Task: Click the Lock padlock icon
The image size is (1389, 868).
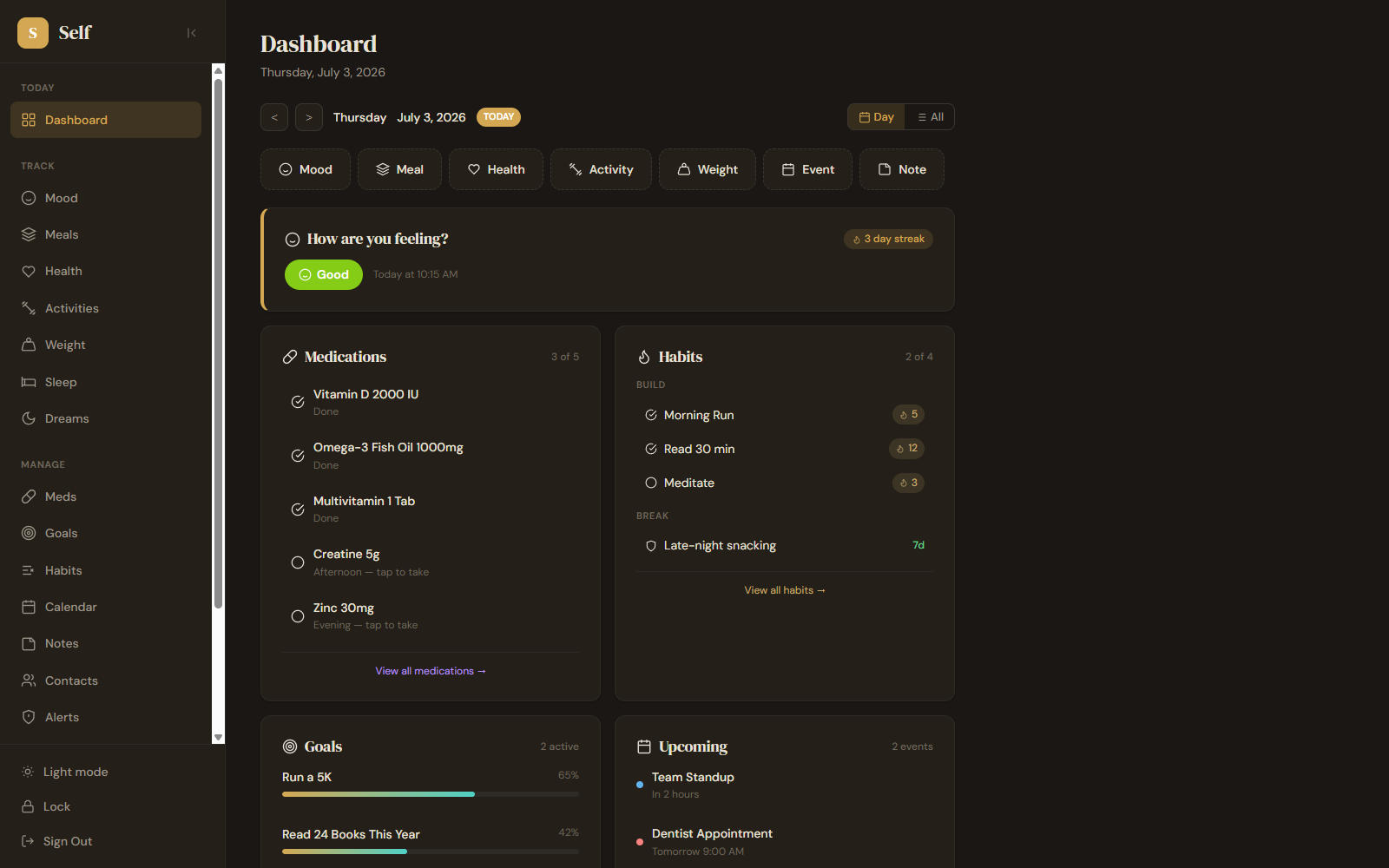Action: click(x=28, y=806)
